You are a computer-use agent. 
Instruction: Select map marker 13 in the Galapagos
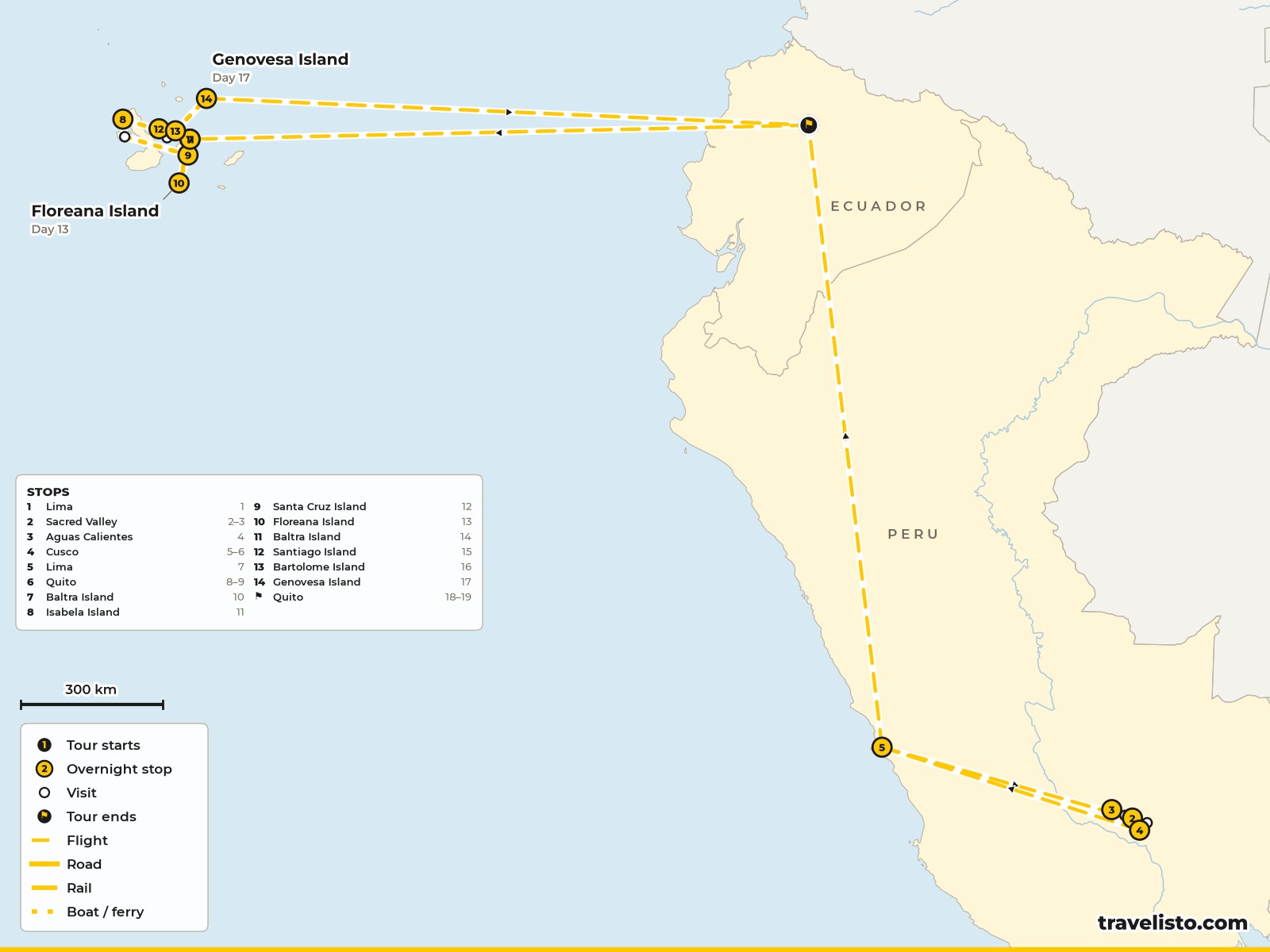(175, 131)
